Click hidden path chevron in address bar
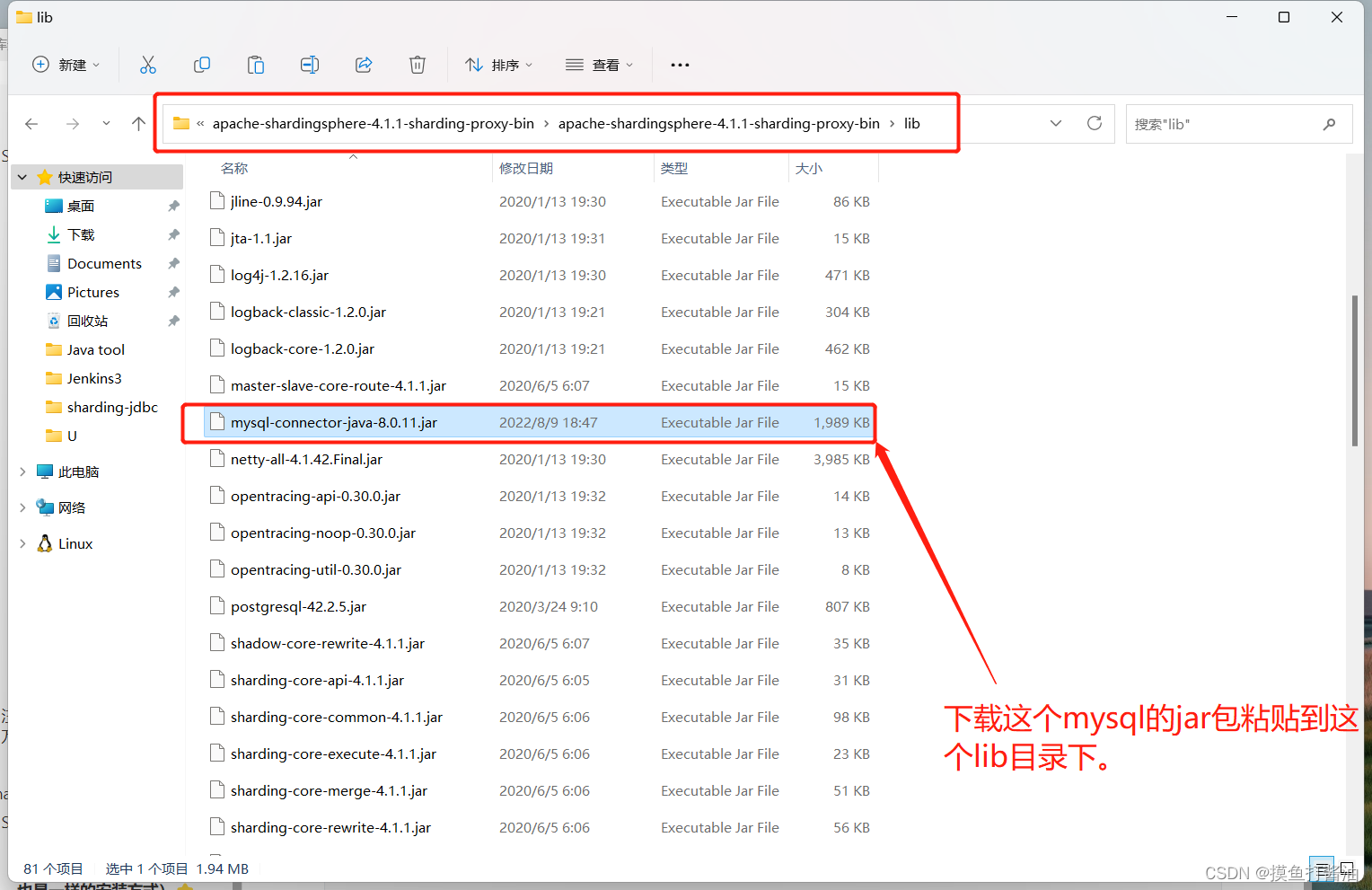 (200, 124)
